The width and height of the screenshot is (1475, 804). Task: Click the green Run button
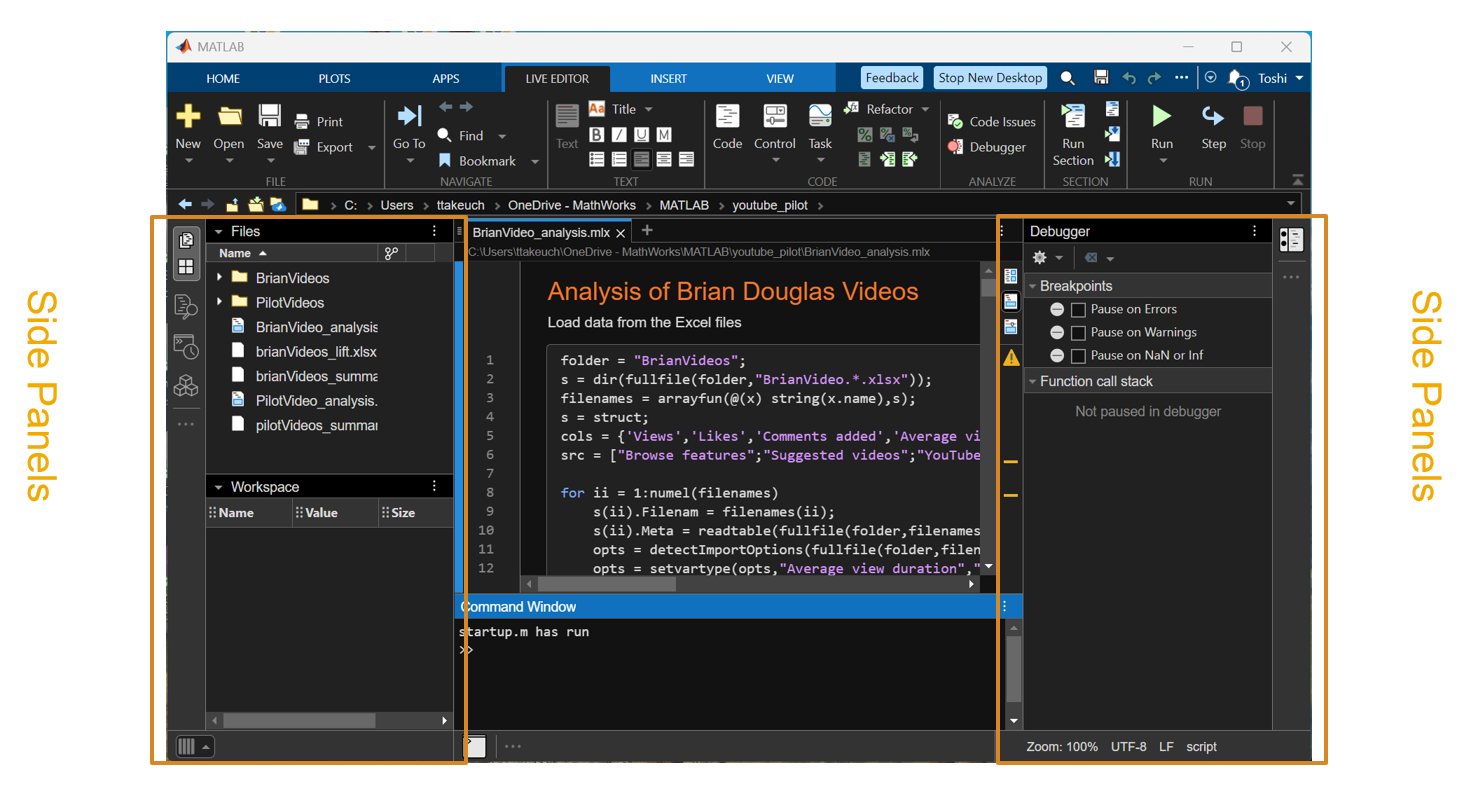(x=1161, y=117)
